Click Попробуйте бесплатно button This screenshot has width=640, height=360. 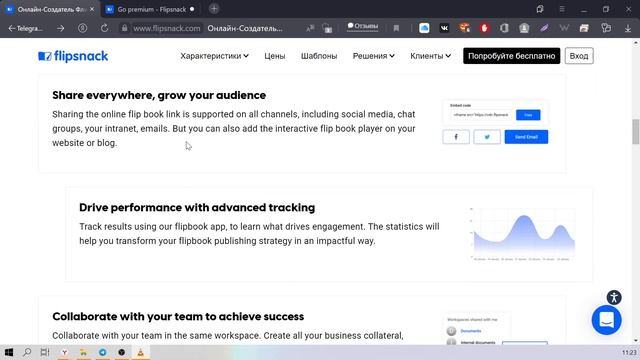(x=511, y=56)
